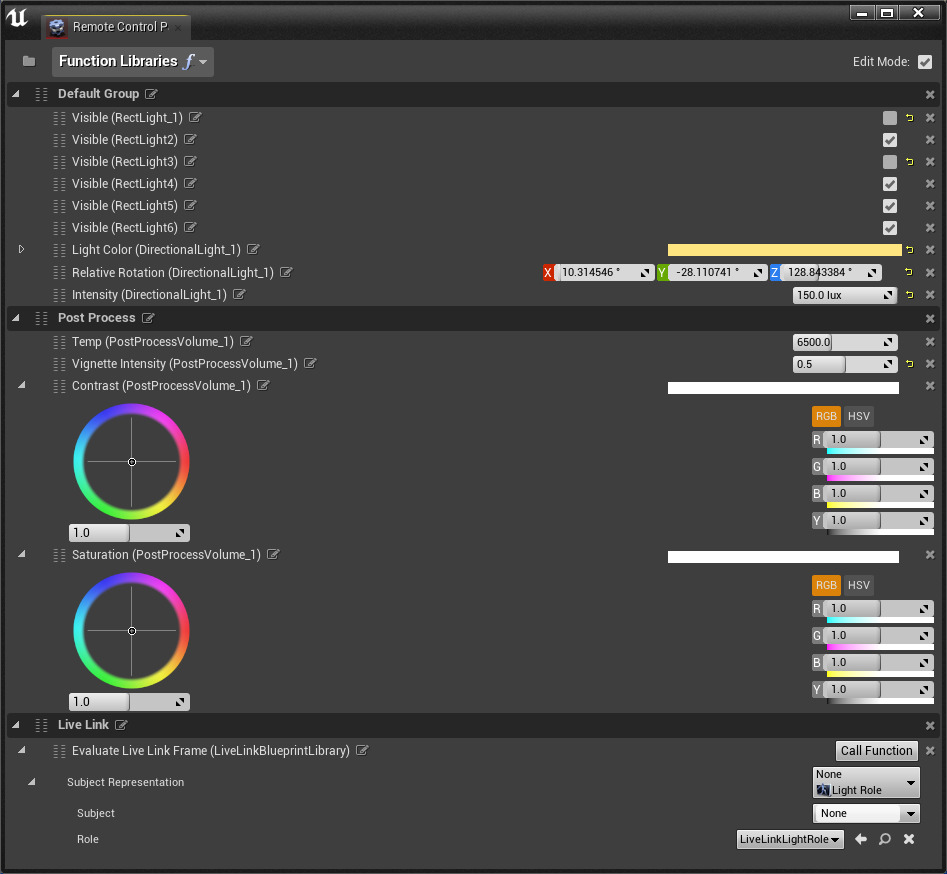This screenshot has height=874, width=947.
Task: Use the left arrow icon beside Role
Action: tap(861, 839)
